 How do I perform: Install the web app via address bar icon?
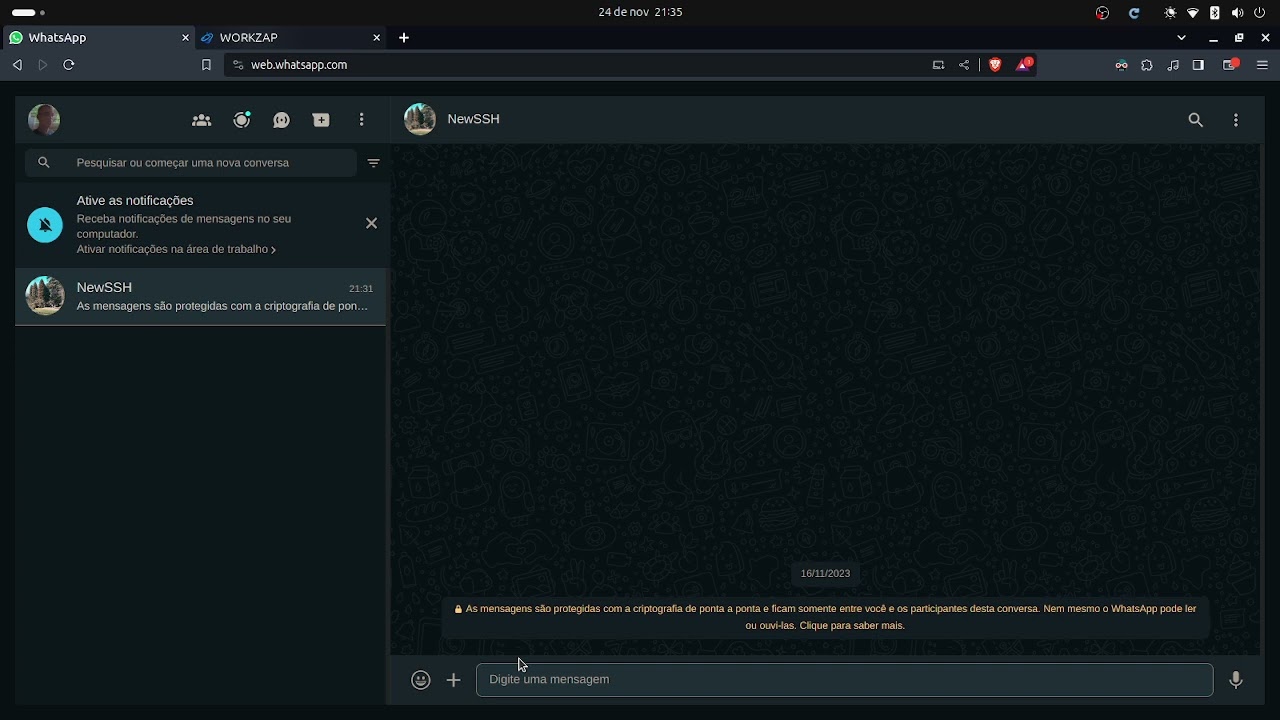(x=938, y=64)
